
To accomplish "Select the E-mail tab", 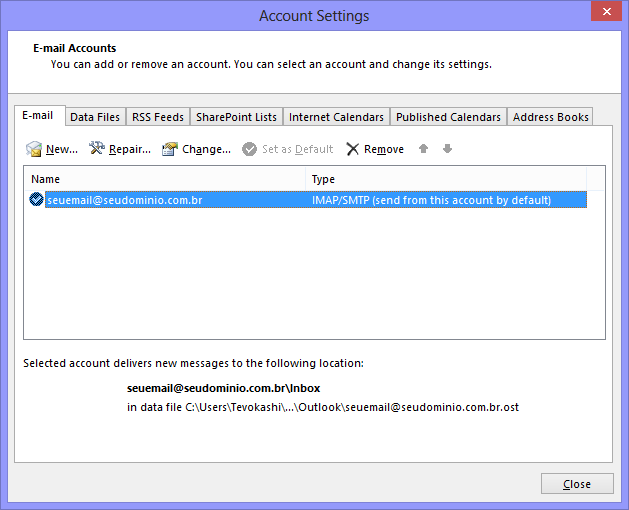I will [x=39, y=116].
